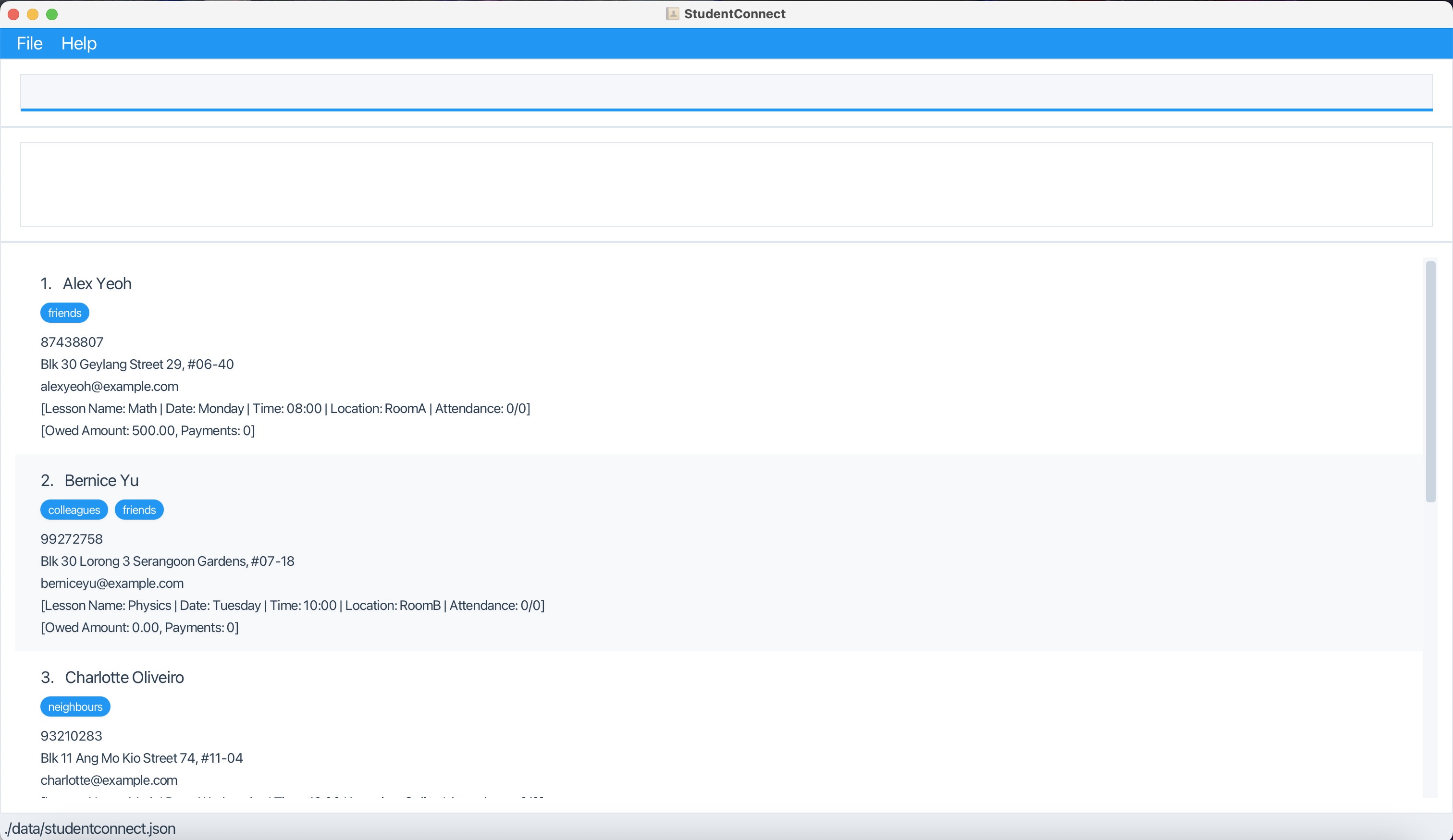Click the berniceyu@example.com email text
Screen dimensions: 1453x840
pos(112,584)
